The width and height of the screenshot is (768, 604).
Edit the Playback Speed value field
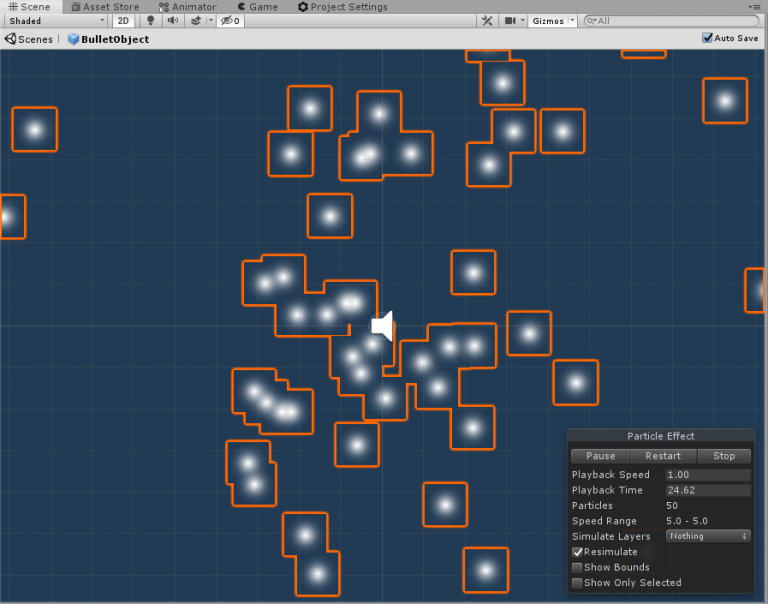pyautogui.click(x=708, y=475)
